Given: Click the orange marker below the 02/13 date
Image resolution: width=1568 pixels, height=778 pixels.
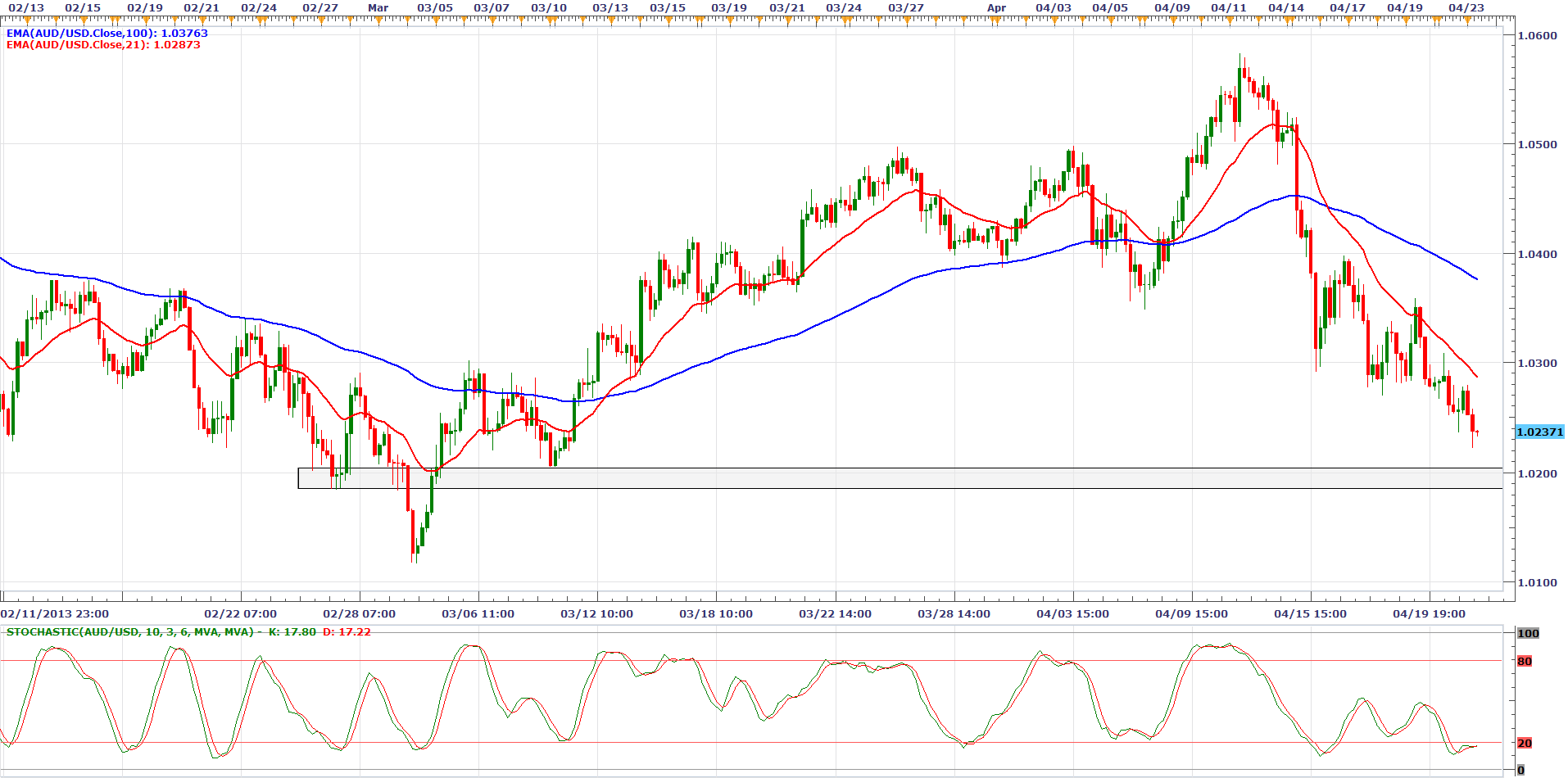Looking at the screenshot, I should pyautogui.click(x=26, y=20).
